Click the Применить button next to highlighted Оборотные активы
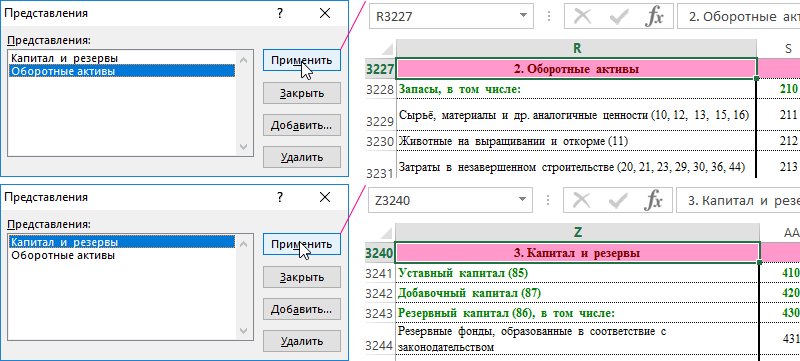The height and width of the screenshot is (361, 800). point(302,60)
